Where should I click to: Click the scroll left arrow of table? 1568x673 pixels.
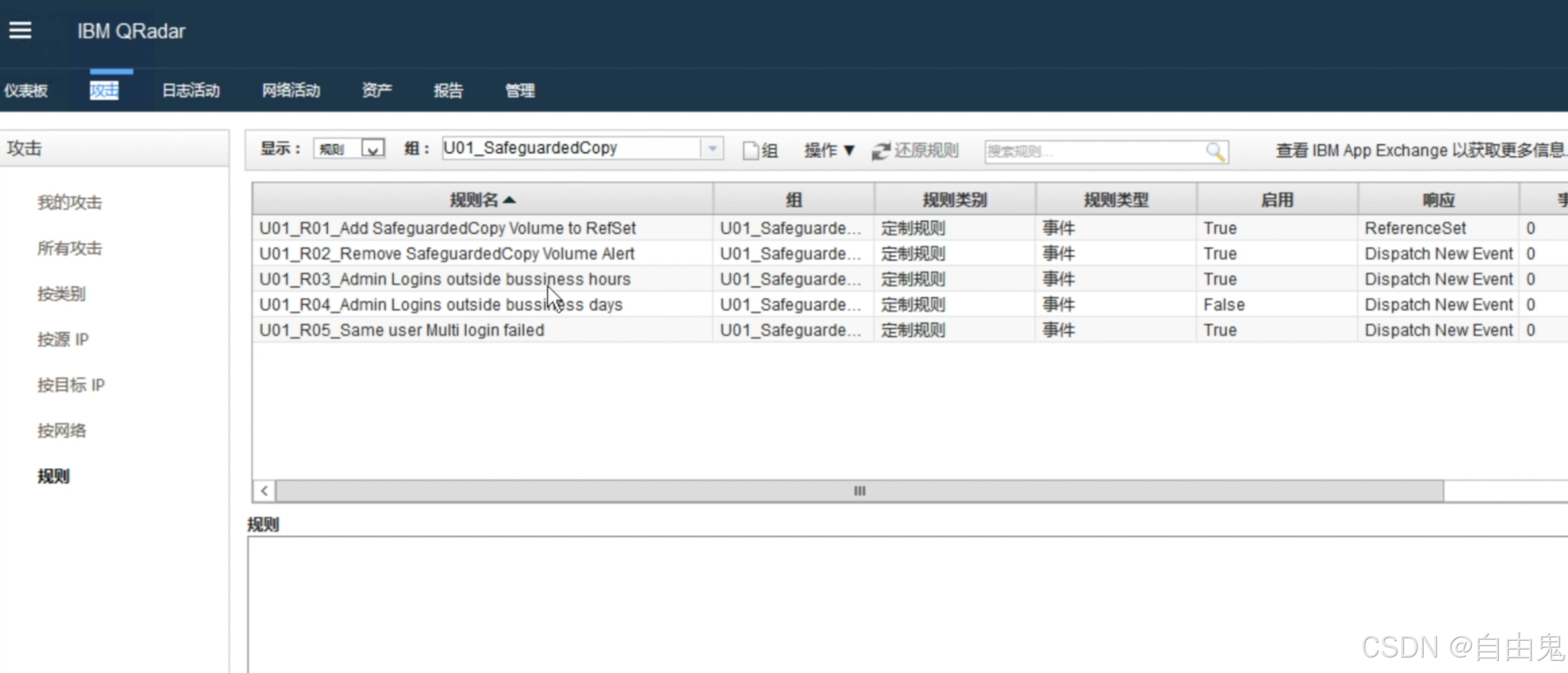(x=264, y=491)
